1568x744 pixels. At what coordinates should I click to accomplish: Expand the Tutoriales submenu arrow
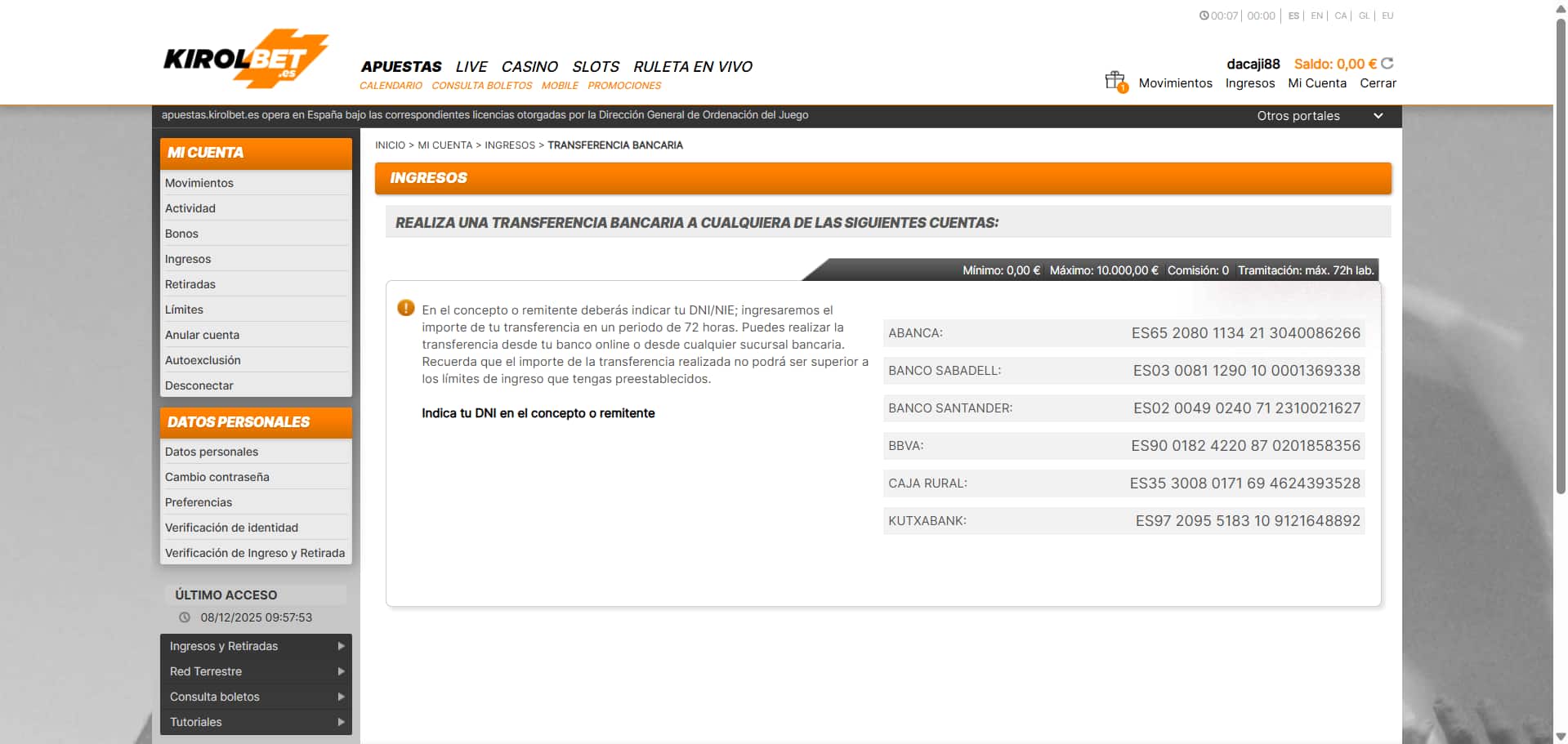click(342, 722)
